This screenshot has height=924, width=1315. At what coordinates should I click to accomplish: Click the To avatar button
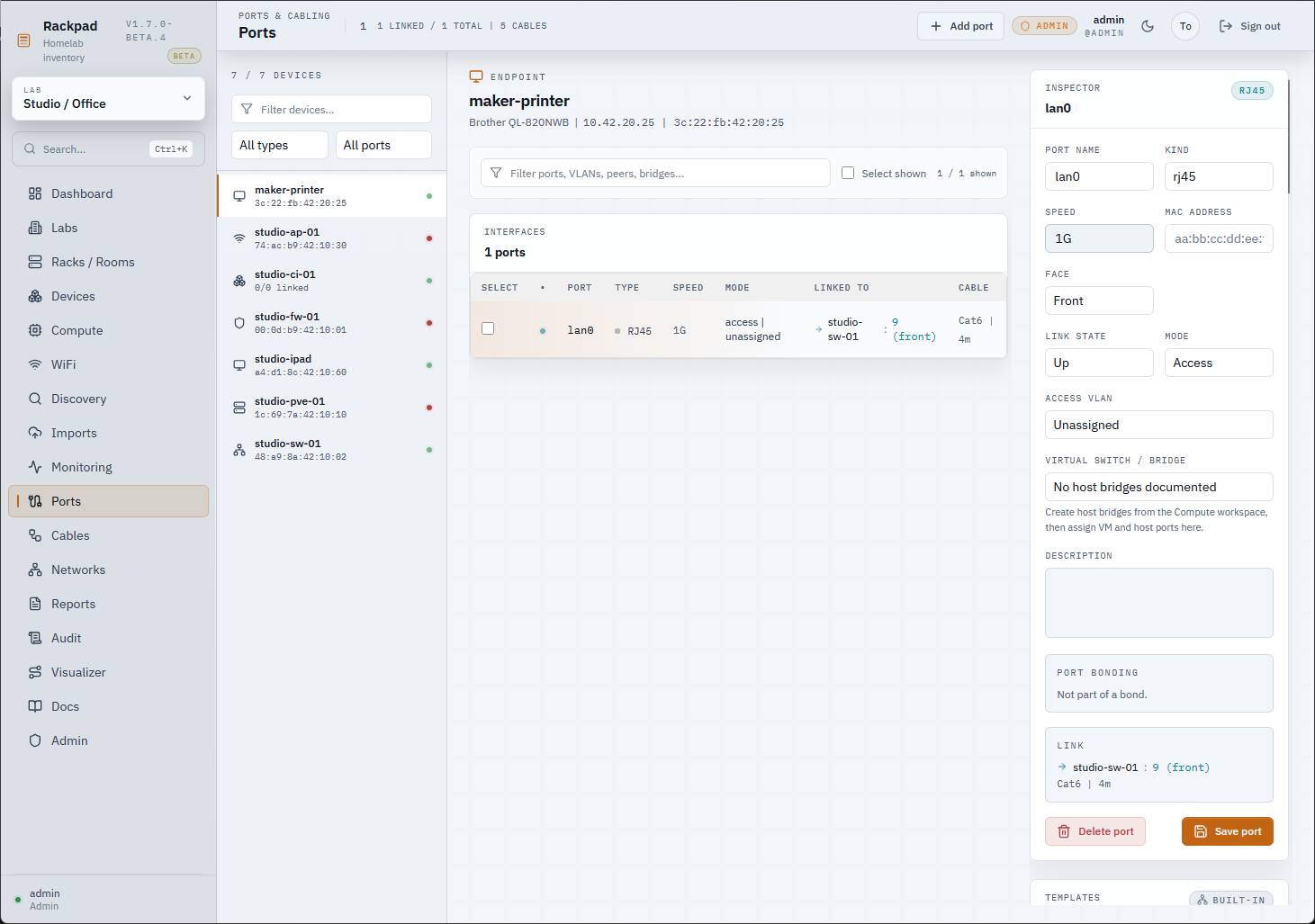tap(1185, 26)
